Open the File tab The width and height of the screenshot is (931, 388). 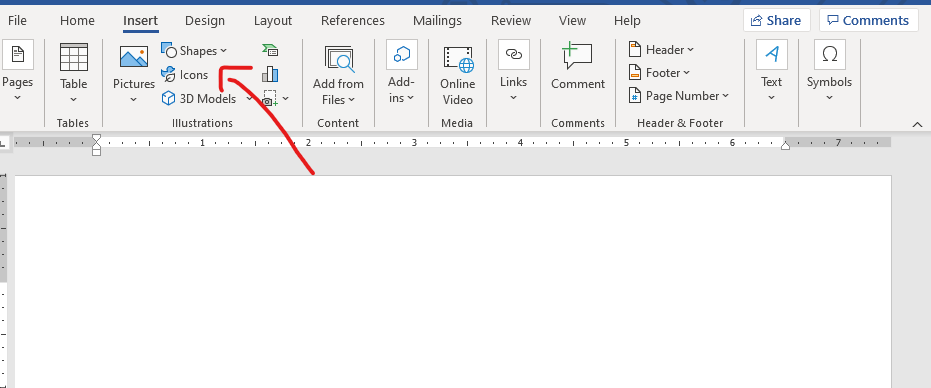point(17,21)
